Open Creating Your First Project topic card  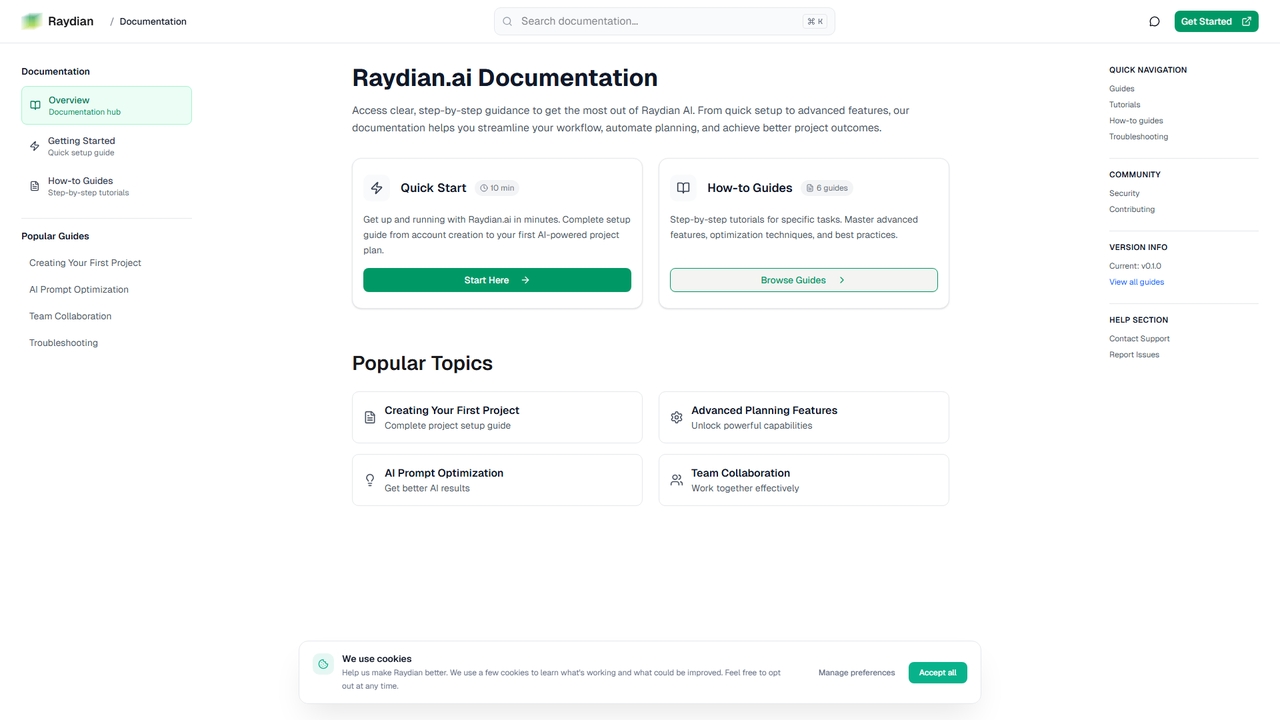coord(497,417)
